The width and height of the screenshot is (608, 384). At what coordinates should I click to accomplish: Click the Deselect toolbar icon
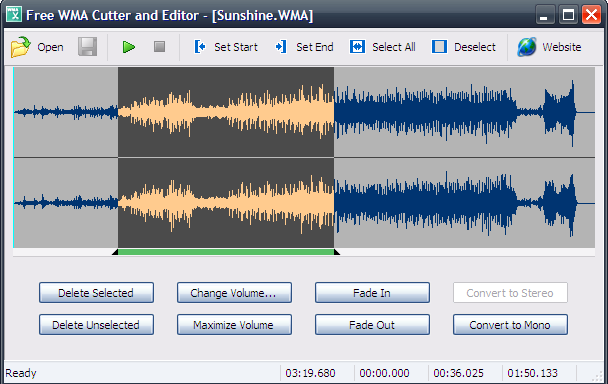pos(439,47)
